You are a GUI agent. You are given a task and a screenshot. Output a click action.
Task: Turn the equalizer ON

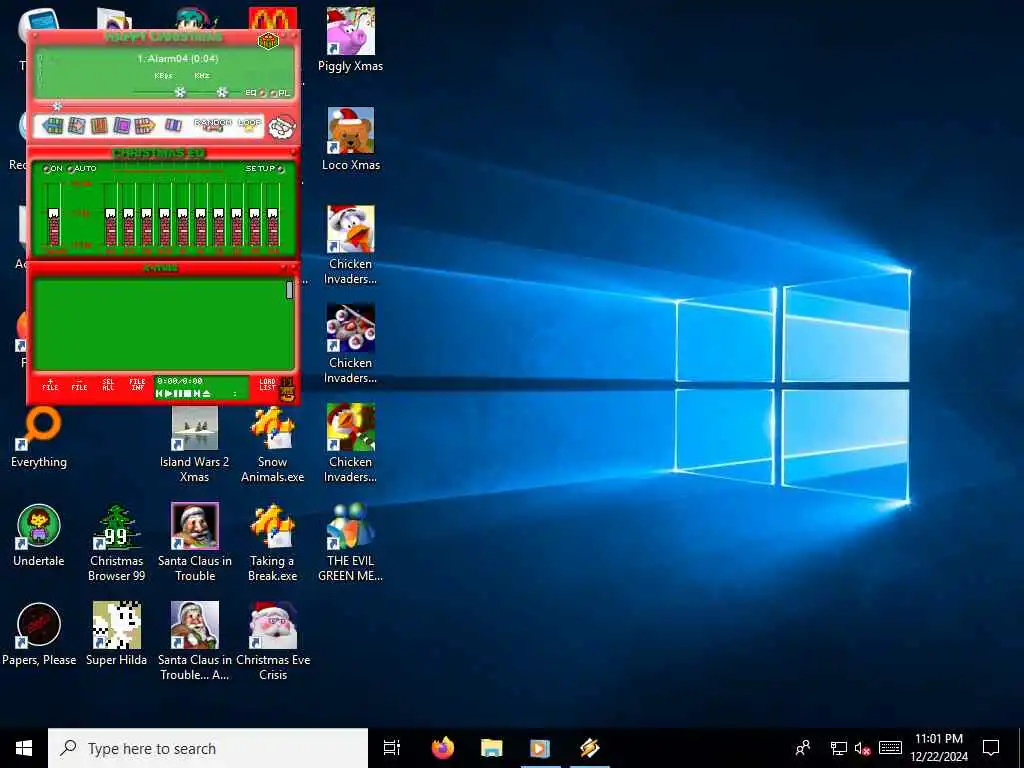[53, 168]
